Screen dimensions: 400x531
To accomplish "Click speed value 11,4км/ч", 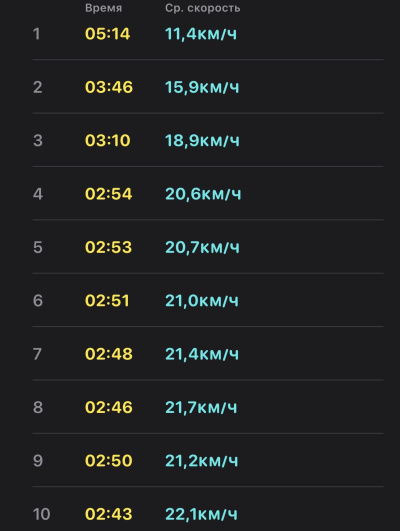I will coord(201,34).
